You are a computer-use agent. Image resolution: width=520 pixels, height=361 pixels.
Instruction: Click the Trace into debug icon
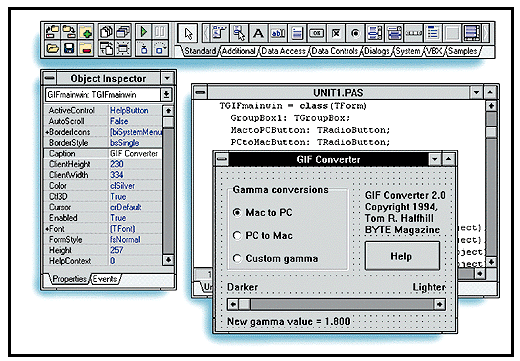click(x=144, y=48)
